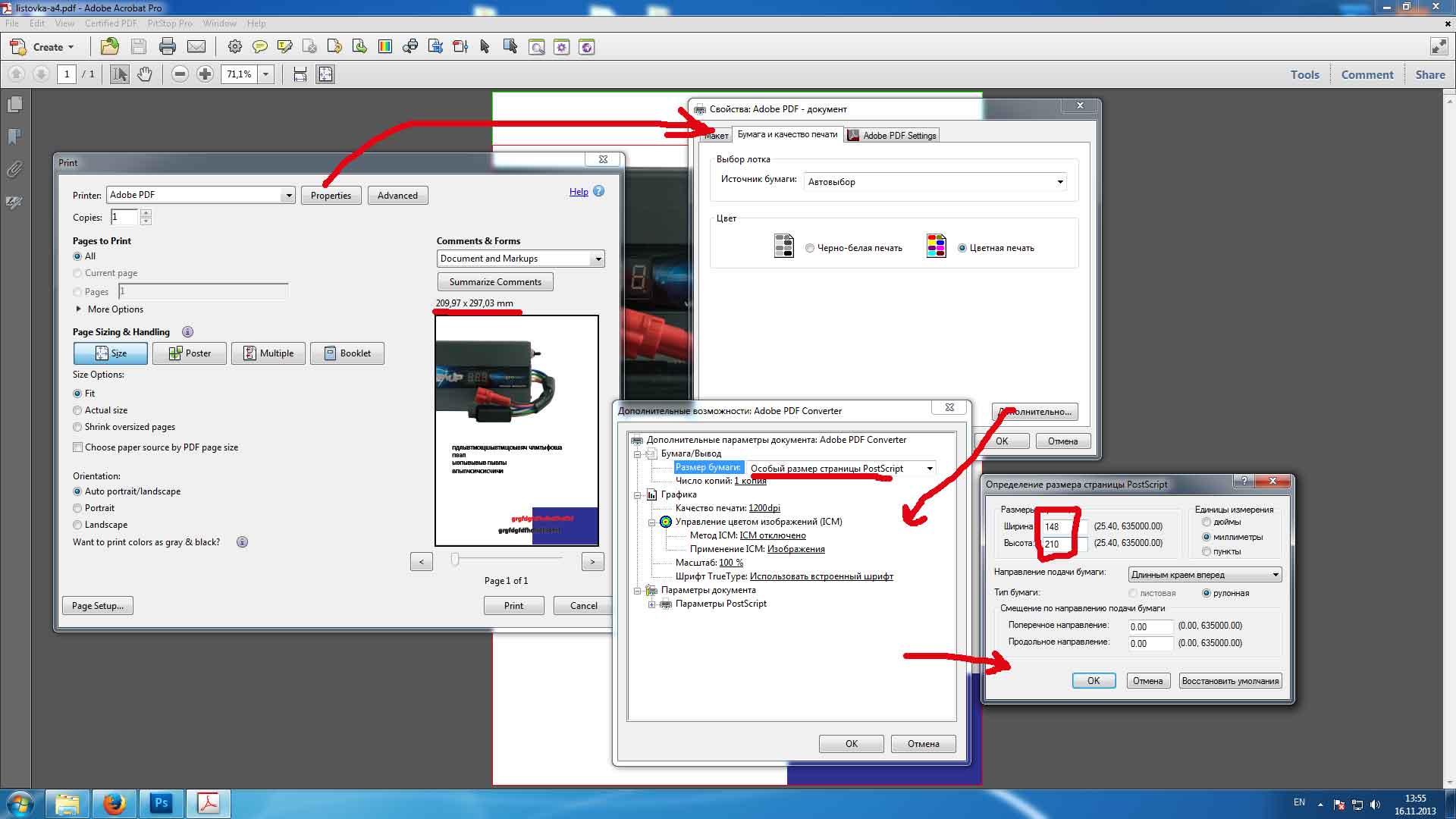Switch to Adobe PDF Settings tab

892,135
